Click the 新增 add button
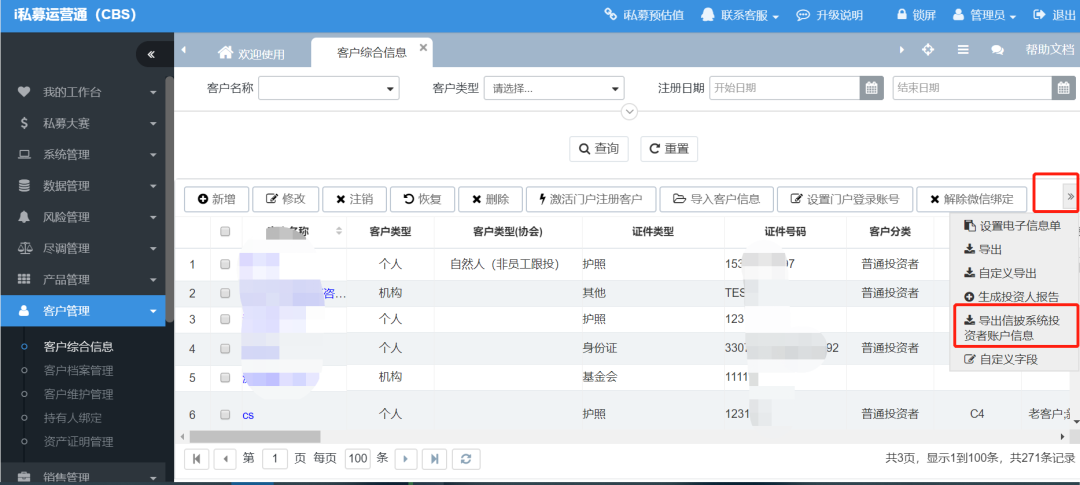This screenshot has width=1080, height=485. pyautogui.click(x=216, y=199)
